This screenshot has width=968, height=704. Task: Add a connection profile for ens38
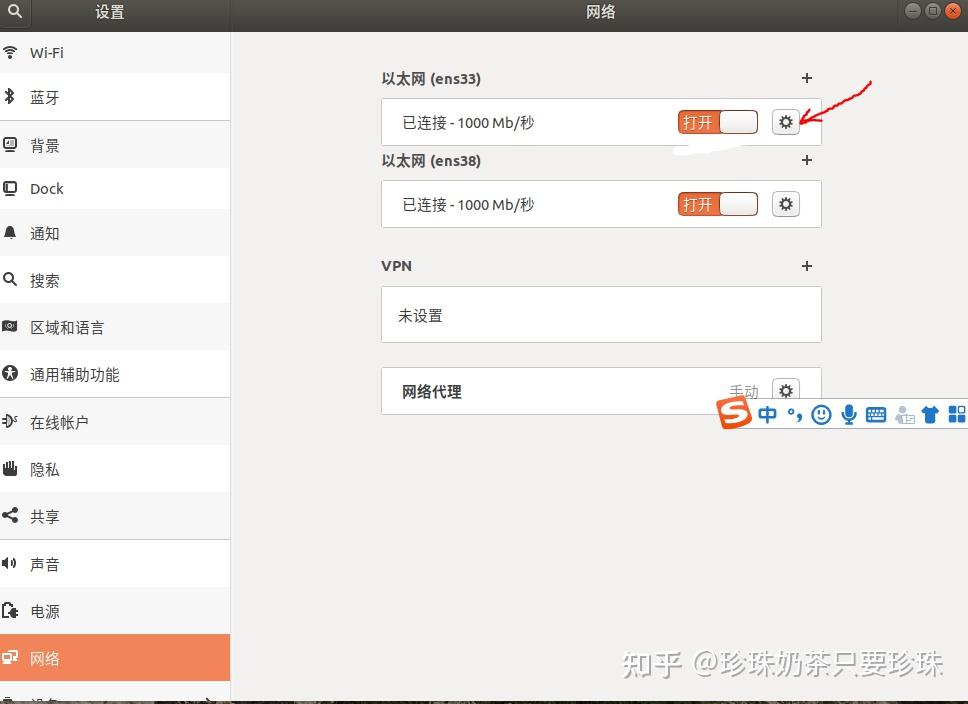point(806,160)
